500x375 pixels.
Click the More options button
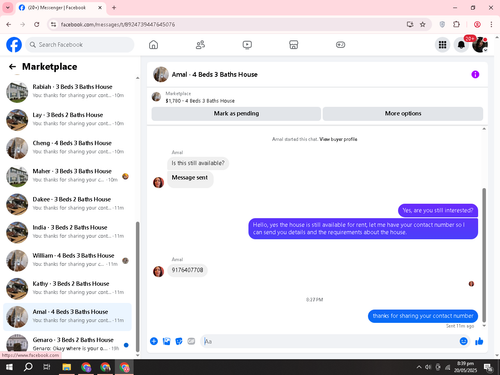click(x=403, y=114)
